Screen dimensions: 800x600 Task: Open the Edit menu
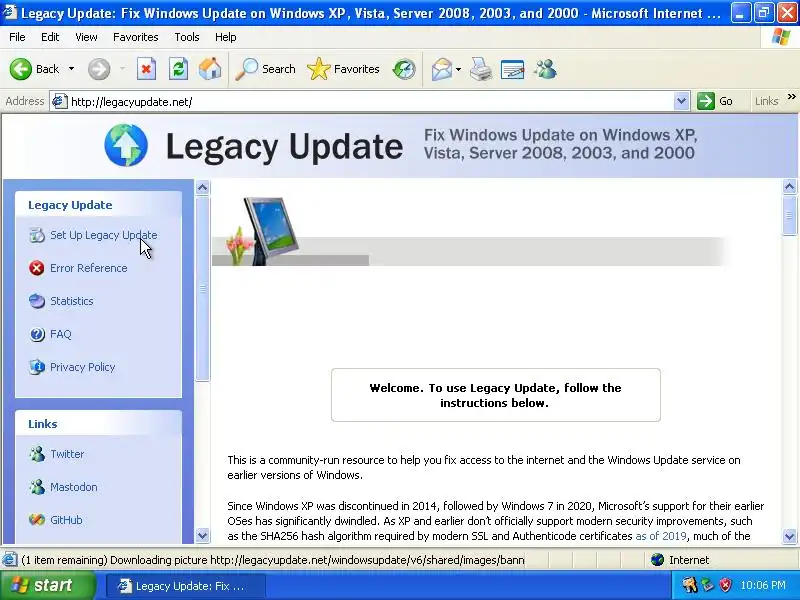coord(50,37)
